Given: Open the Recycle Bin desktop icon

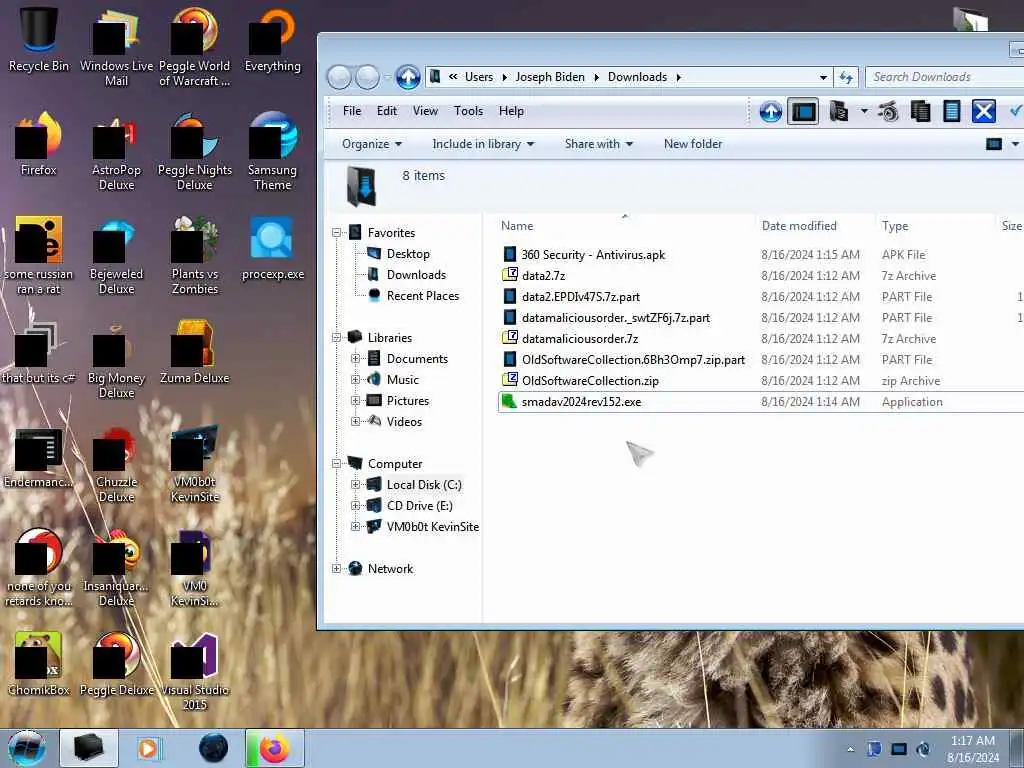Looking at the screenshot, I should pos(38,39).
